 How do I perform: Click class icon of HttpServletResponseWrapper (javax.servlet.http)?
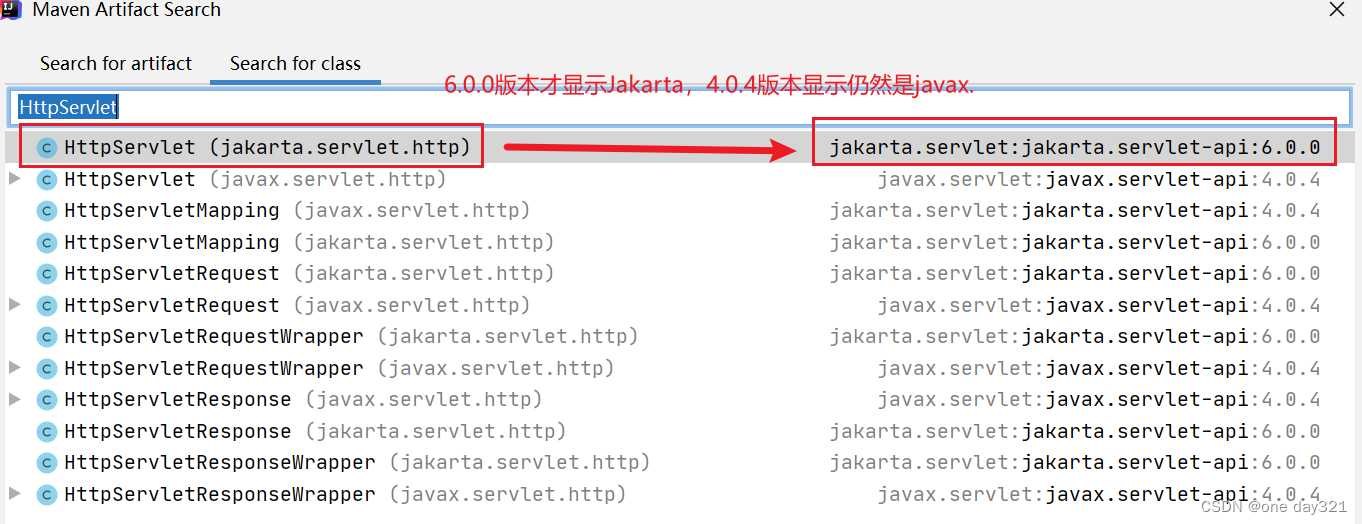[46, 495]
